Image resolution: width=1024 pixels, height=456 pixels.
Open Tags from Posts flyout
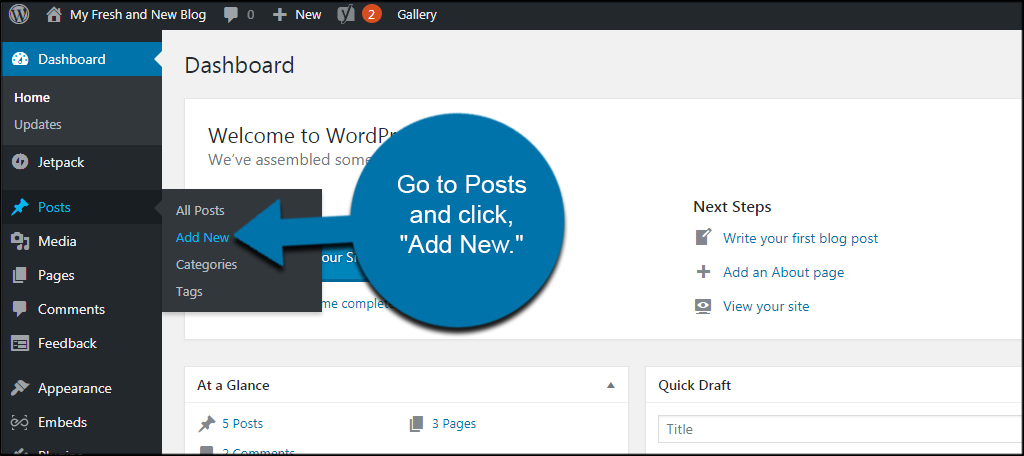189,291
